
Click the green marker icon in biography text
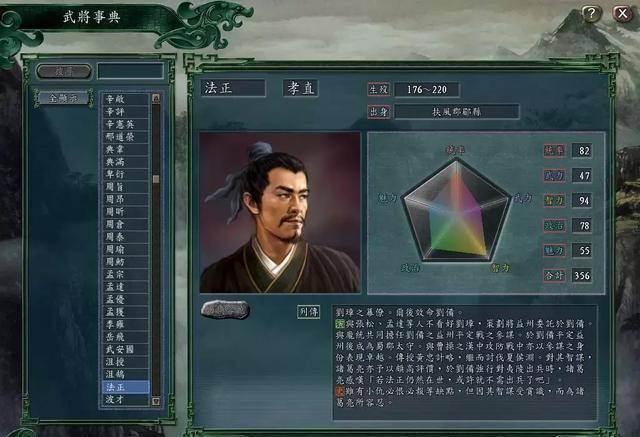click(x=340, y=324)
